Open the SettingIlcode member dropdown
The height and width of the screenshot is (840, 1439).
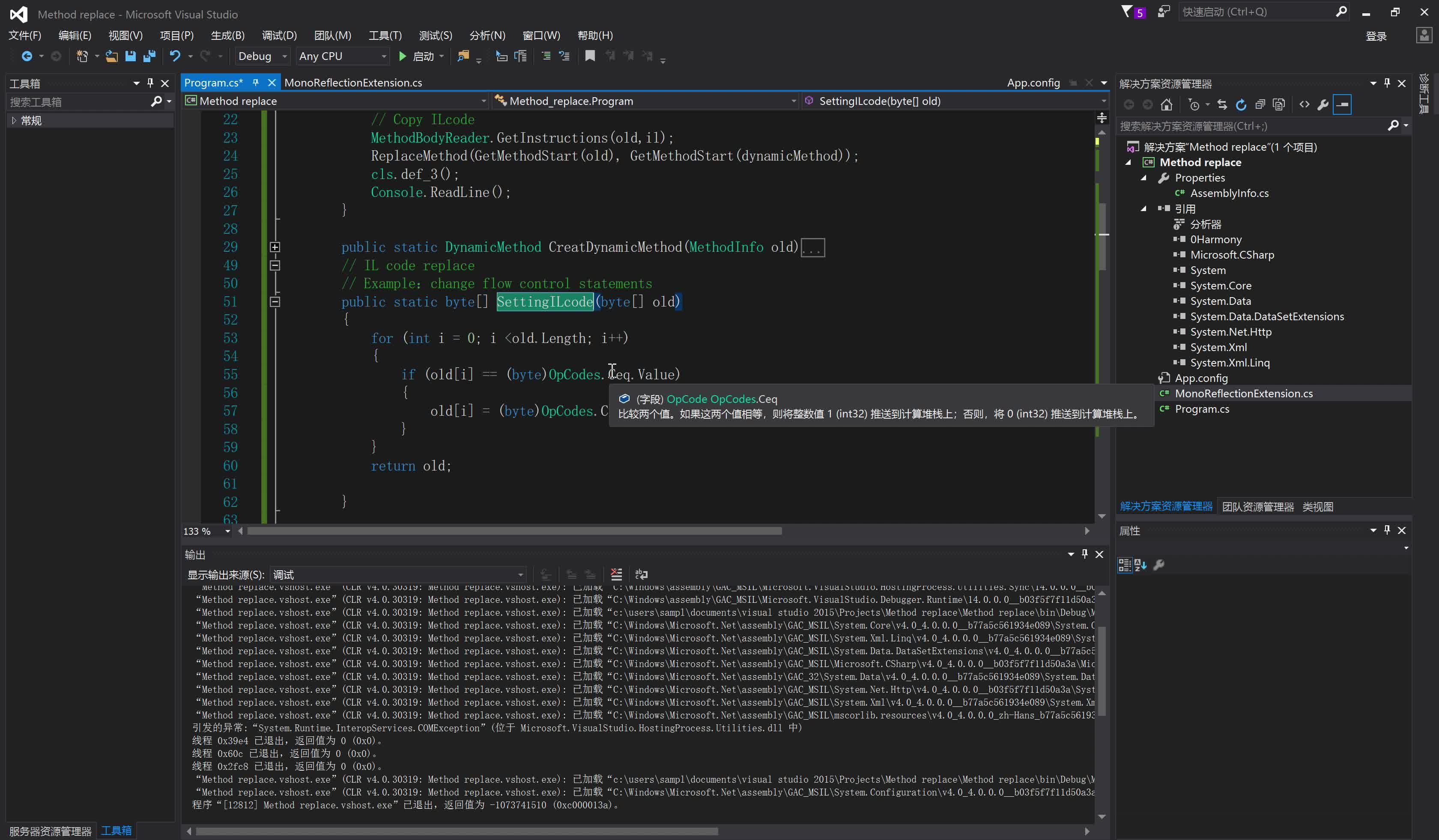955,101
